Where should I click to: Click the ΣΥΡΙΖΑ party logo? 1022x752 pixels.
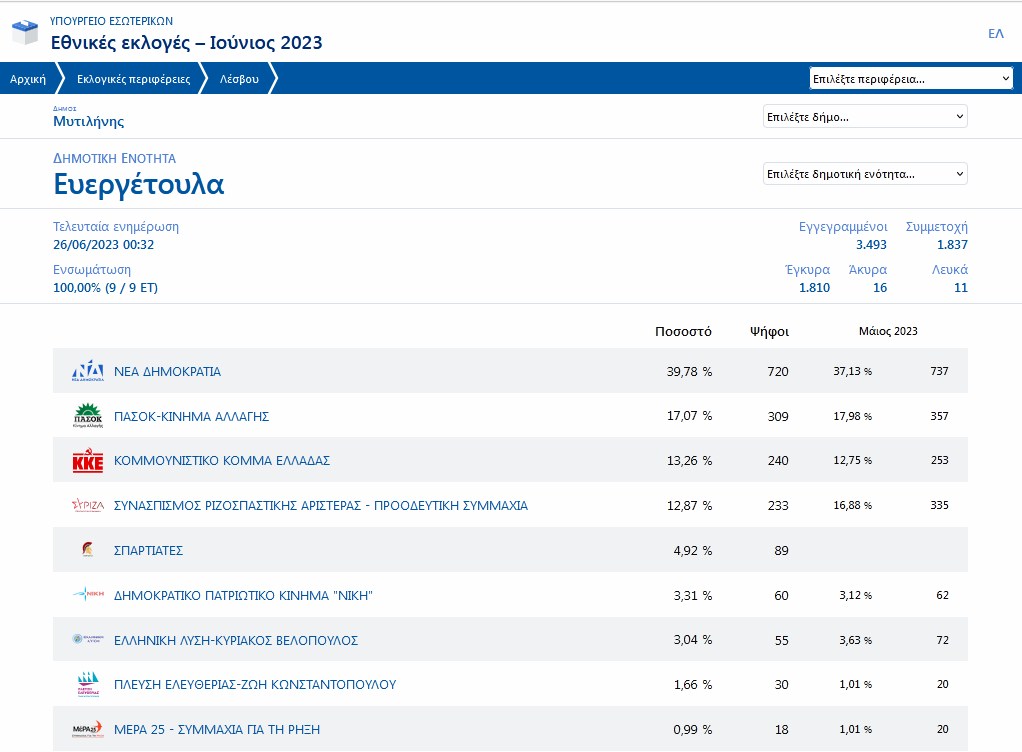[88, 506]
